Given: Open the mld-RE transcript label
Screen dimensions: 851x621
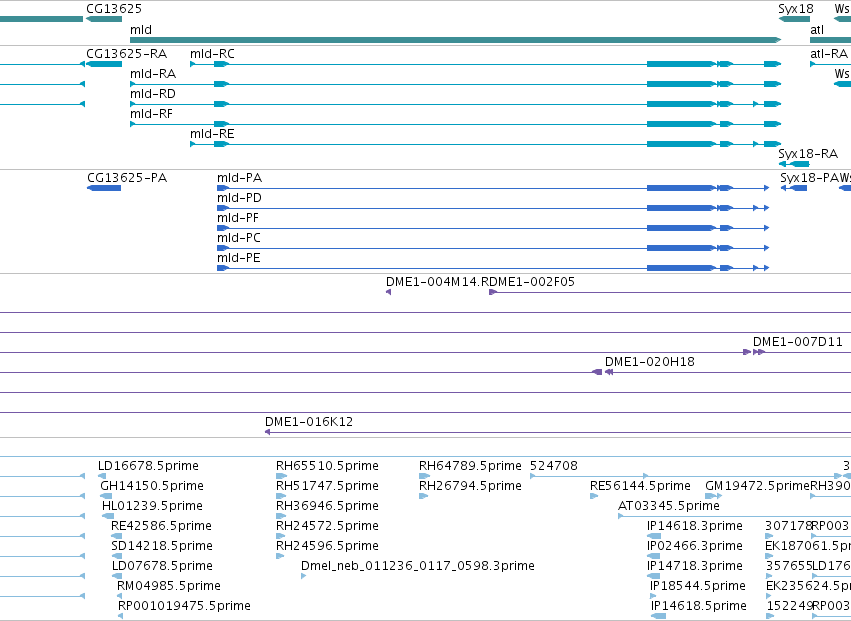Looking at the screenshot, I should click(x=212, y=134).
